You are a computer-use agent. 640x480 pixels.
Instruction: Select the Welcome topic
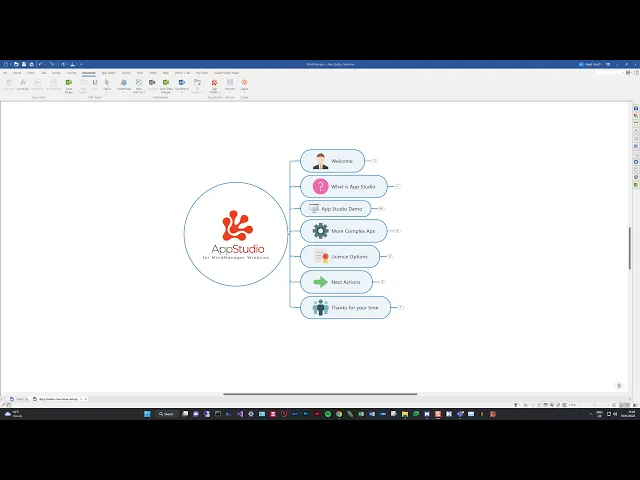(x=332, y=161)
